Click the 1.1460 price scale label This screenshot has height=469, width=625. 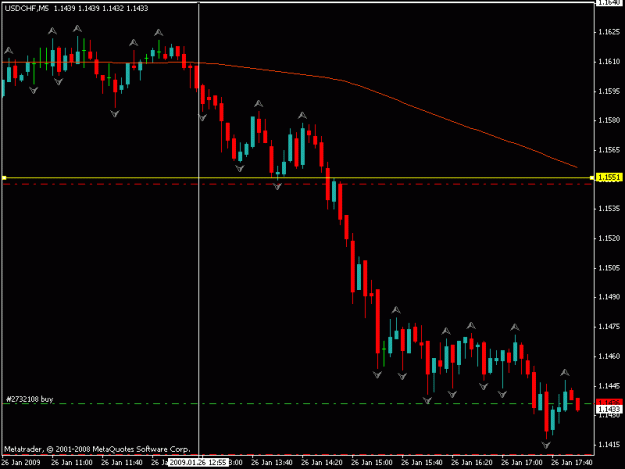609,356
